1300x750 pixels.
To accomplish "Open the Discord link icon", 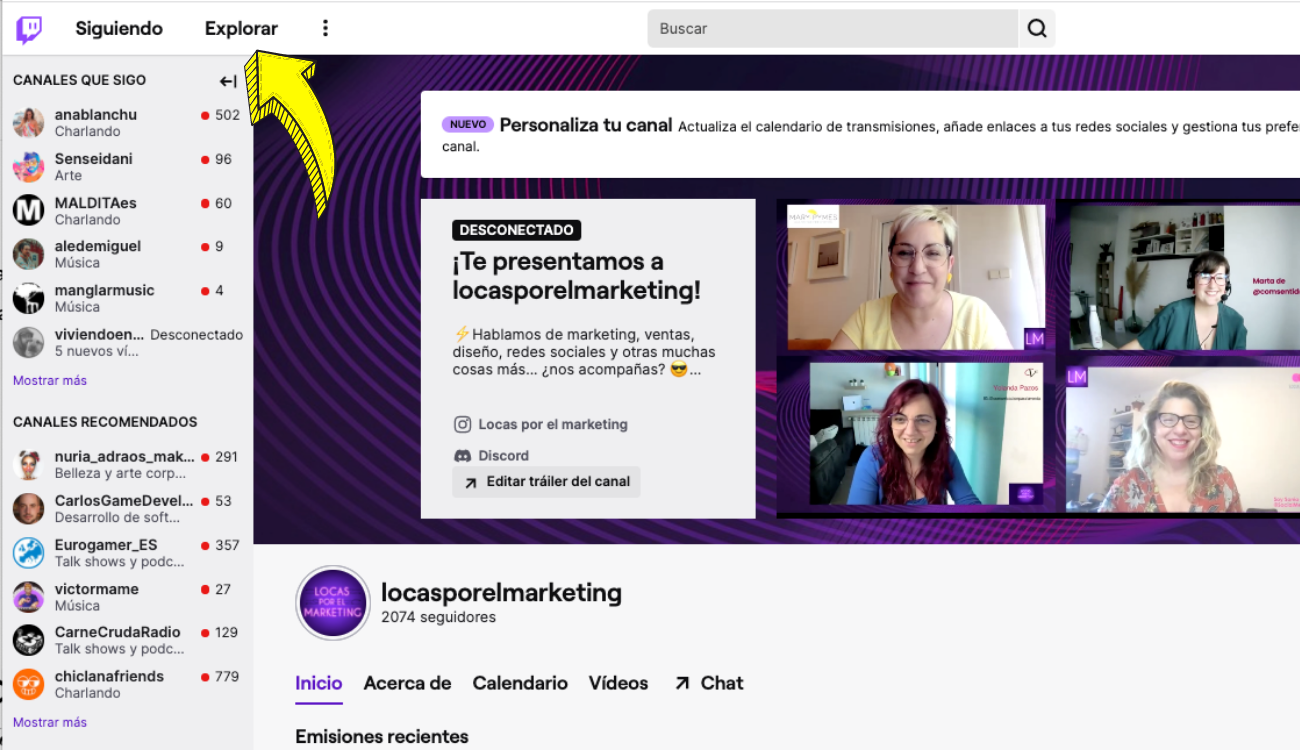I will coord(463,455).
